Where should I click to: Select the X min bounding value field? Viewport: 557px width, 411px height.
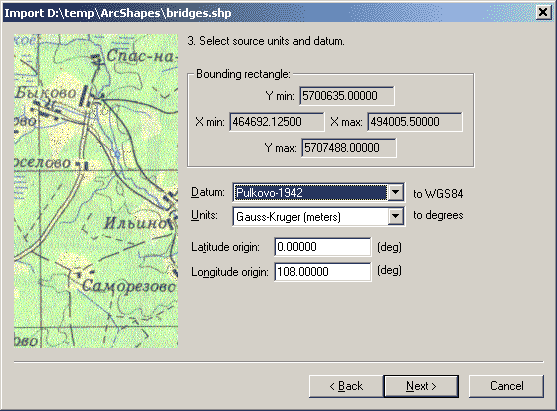(x=277, y=122)
